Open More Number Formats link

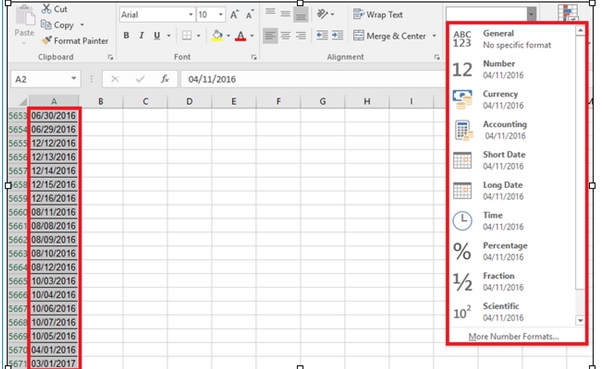click(x=514, y=337)
